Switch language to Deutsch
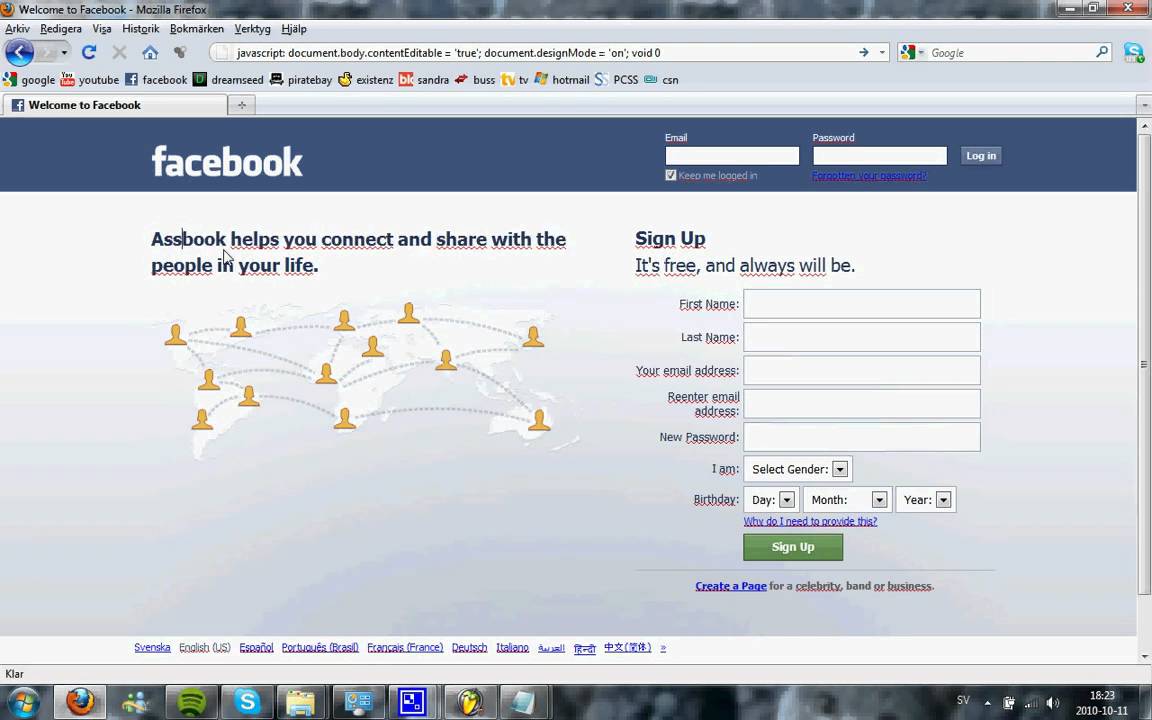This screenshot has height=720, width=1152. (469, 647)
